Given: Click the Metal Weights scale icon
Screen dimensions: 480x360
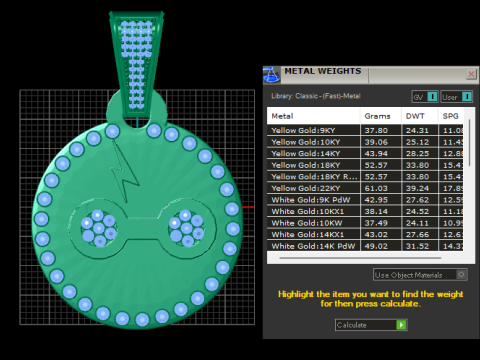Looking at the screenshot, I should click(271, 75).
